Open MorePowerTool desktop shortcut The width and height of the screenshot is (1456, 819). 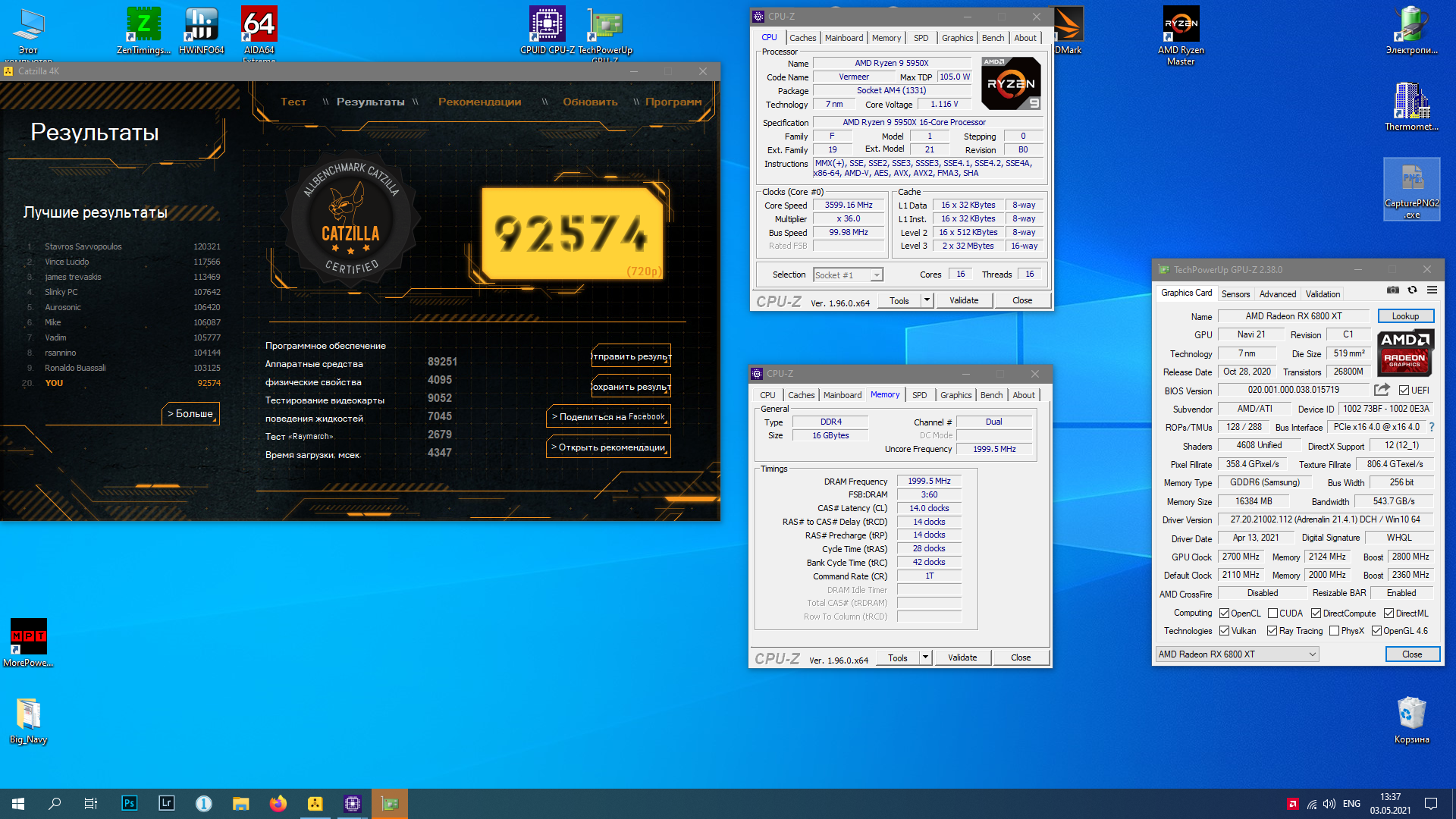click(29, 642)
